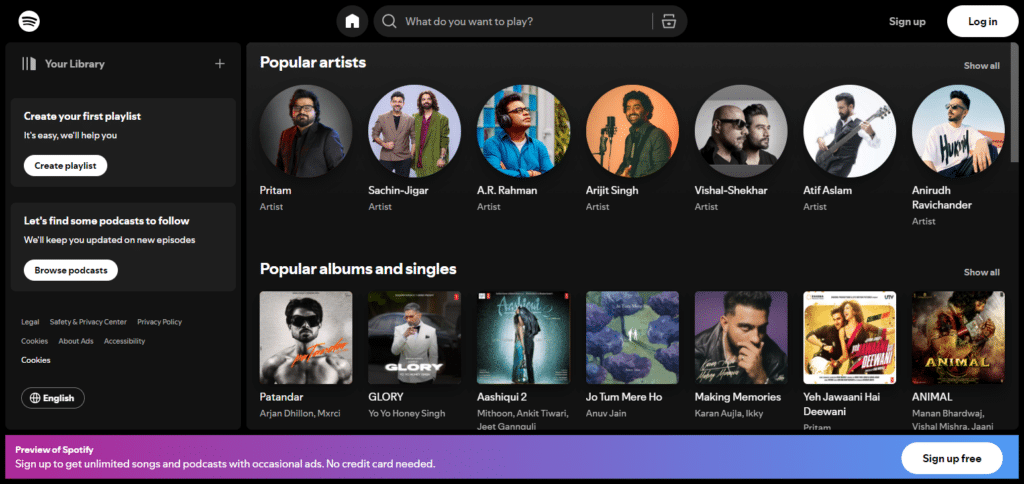Screen dimensions: 1024x484
Task: Open Yeh Jawaani Hai Deewani cover
Action: [x=850, y=338]
